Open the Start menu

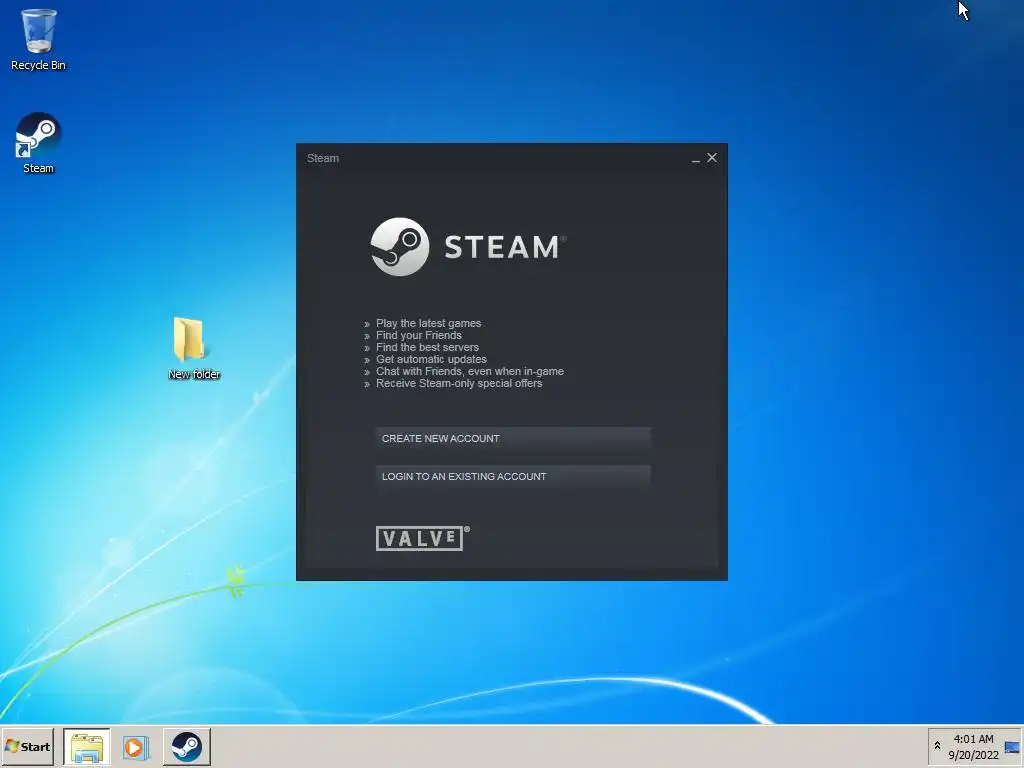[x=27, y=746]
